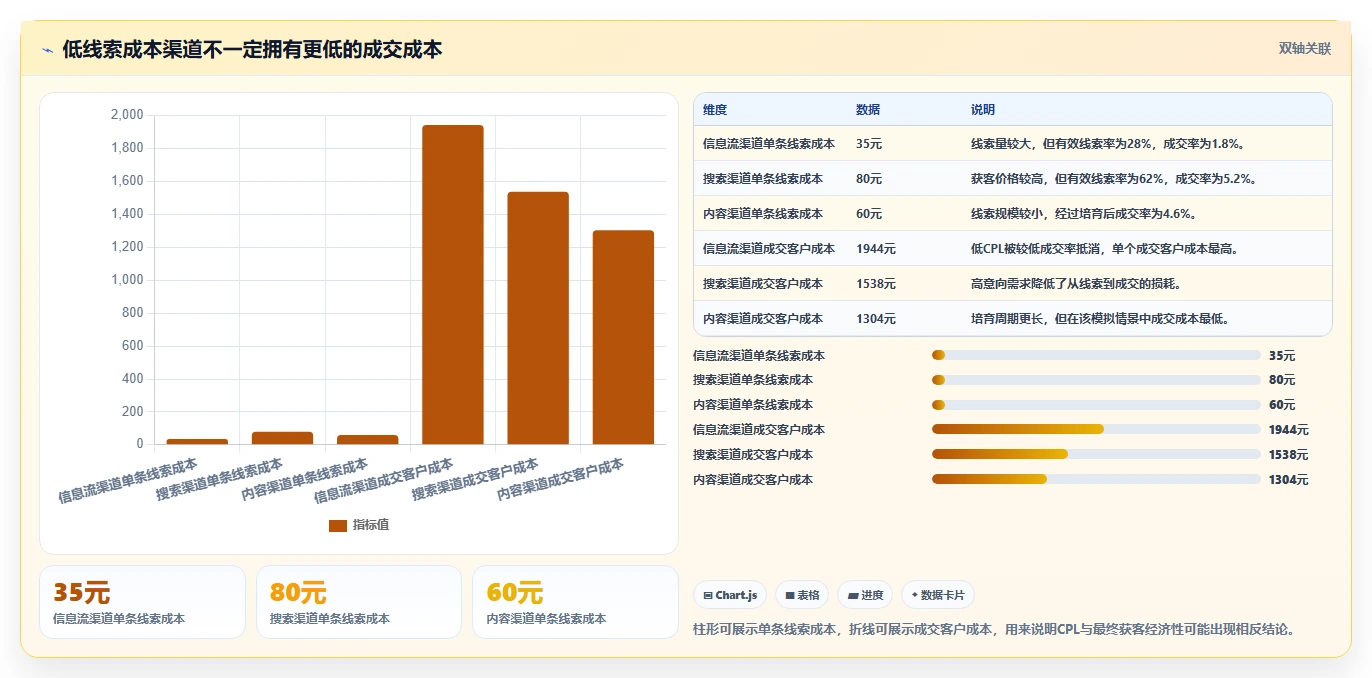
Task: Click the 1304元 value in table
Action: (876, 319)
